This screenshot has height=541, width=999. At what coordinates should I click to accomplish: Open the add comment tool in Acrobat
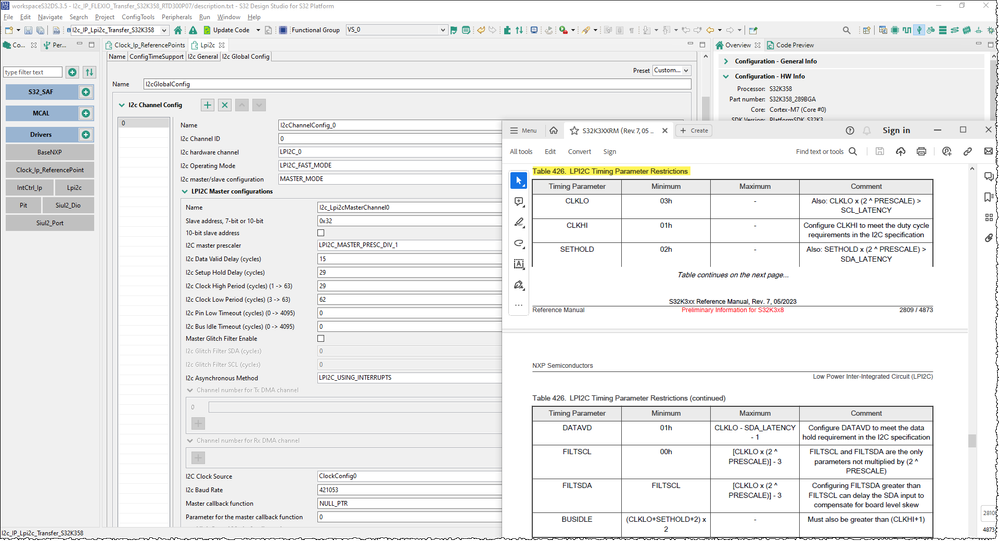(x=519, y=202)
